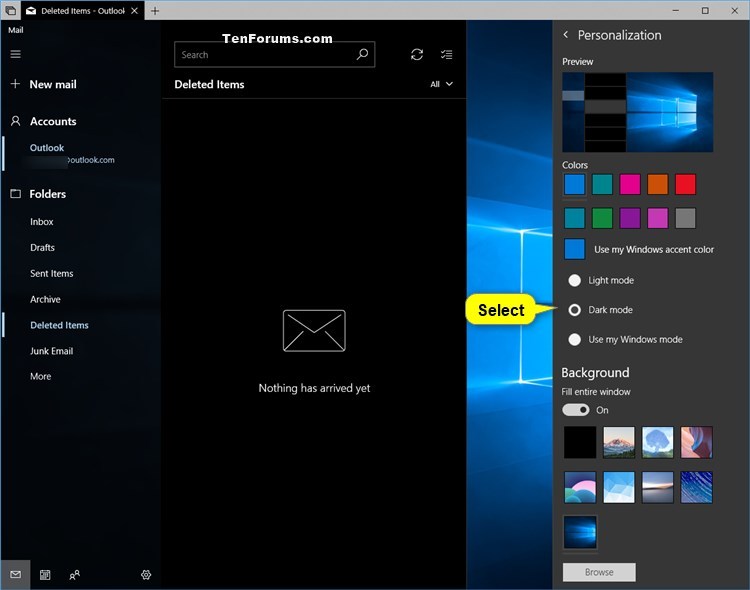
Task: Switch to Mail app icon
Action: 15,574
